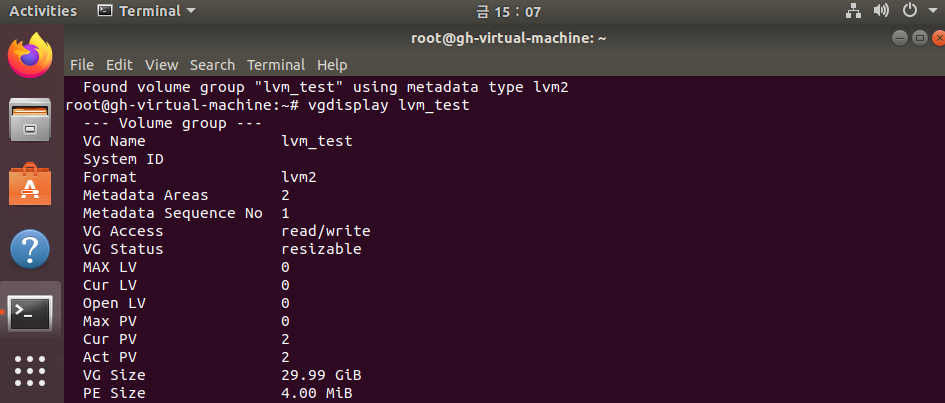Image resolution: width=945 pixels, height=403 pixels.
Task: Open the Help dock icon
Action: tap(30, 248)
